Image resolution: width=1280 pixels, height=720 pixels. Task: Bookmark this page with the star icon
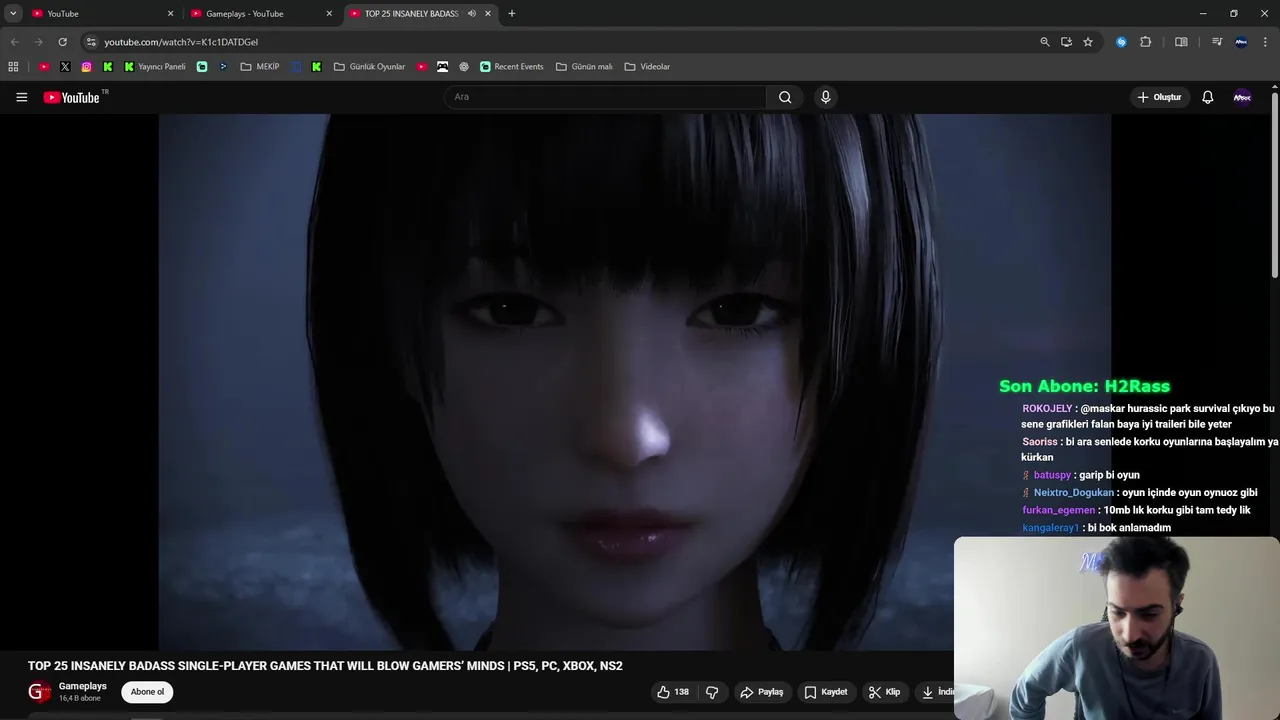(1088, 42)
